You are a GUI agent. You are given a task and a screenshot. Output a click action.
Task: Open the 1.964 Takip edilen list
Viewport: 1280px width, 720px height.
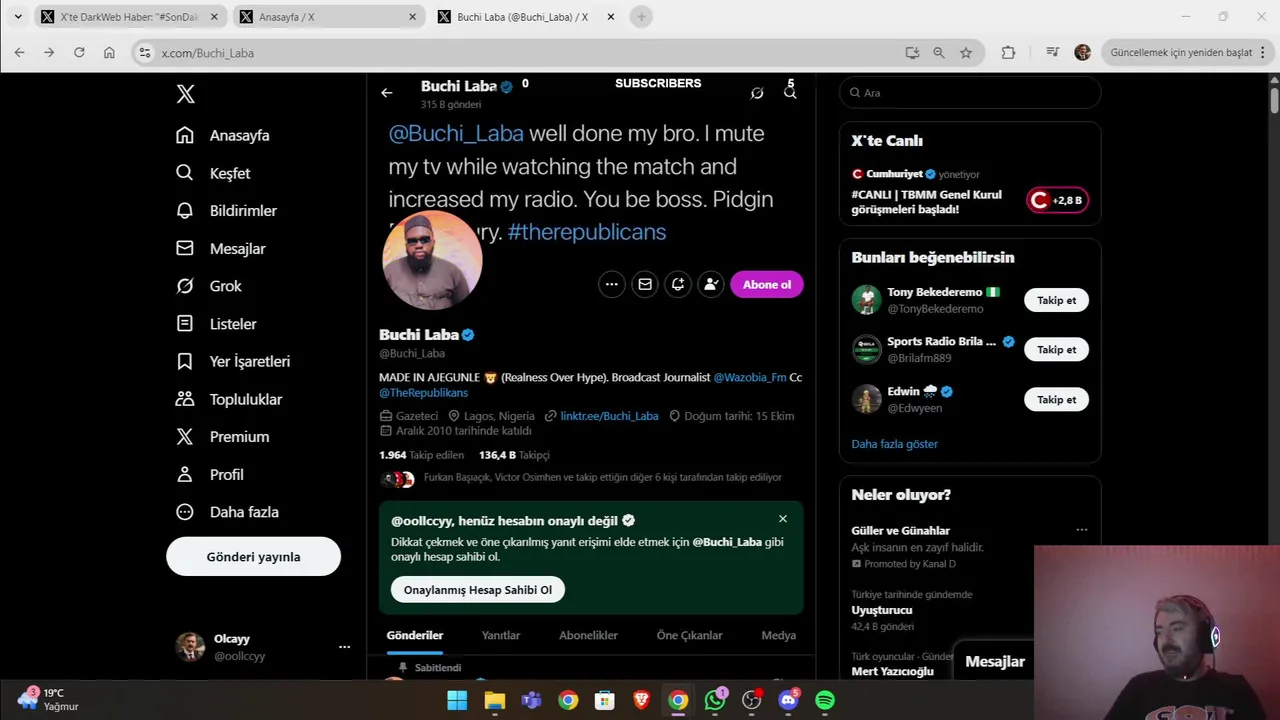click(421, 455)
